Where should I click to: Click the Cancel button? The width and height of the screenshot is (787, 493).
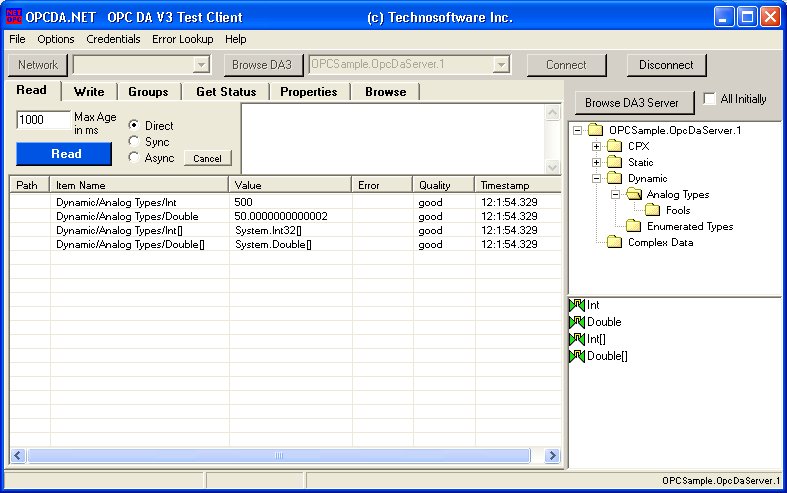pos(207,158)
